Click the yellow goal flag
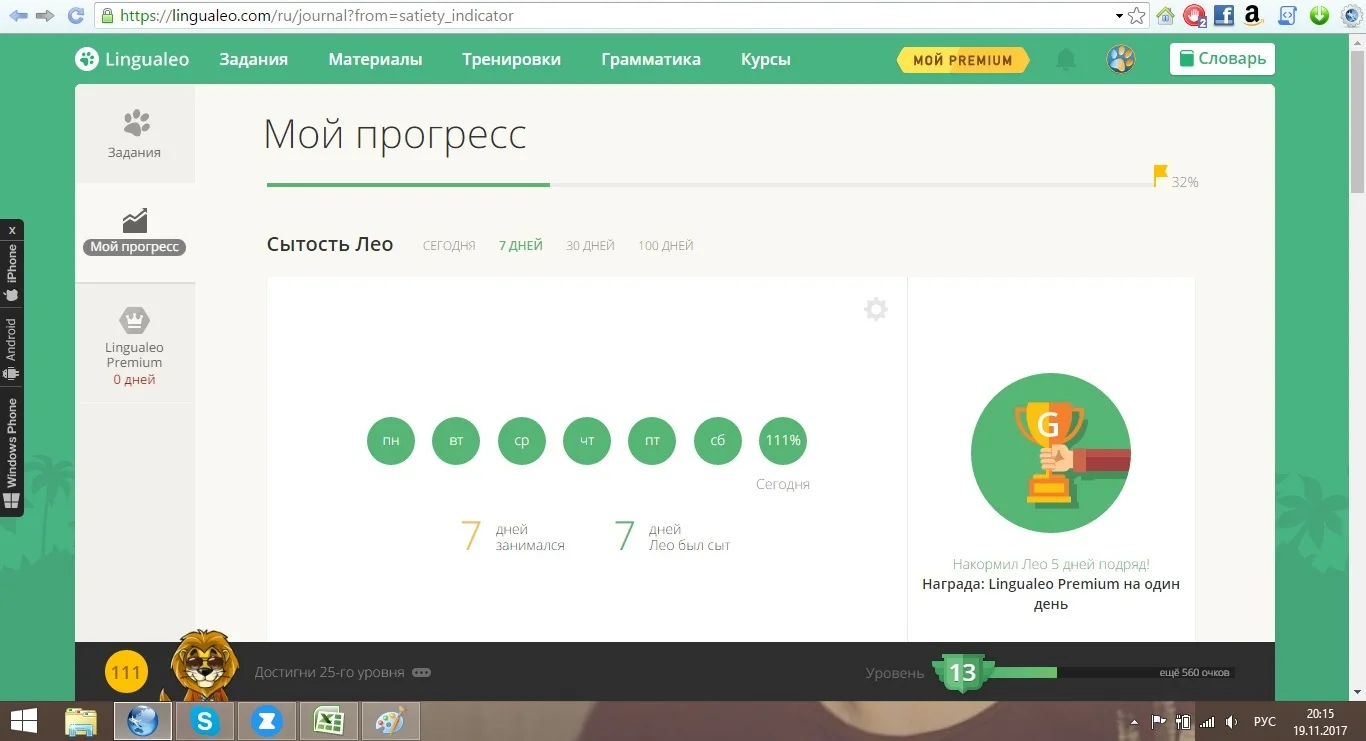The height and width of the screenshot is (741, 1366). 1160,176
